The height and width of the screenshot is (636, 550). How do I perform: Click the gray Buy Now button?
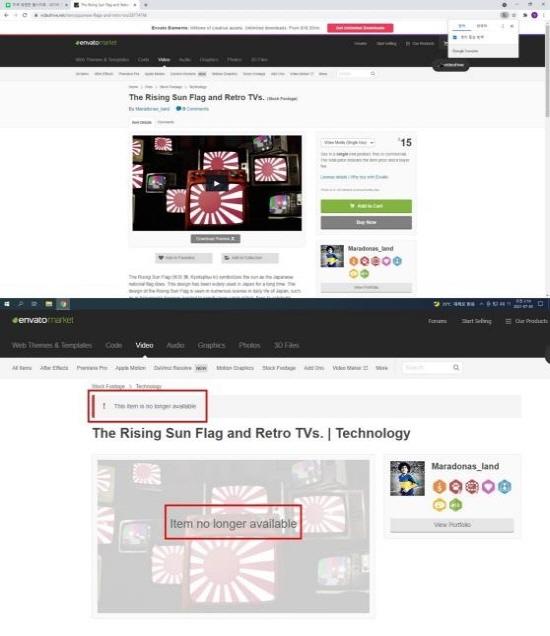click(366, 222)
